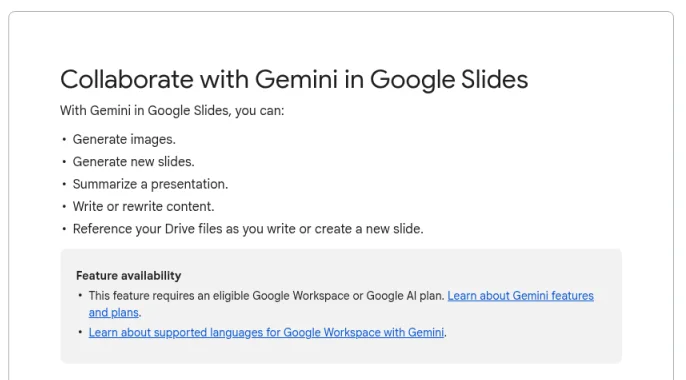The width and height of the screenshot is (686, 380).
Task: Click the 'Reference your Drive files' bullet
Action: pos(248,229)
